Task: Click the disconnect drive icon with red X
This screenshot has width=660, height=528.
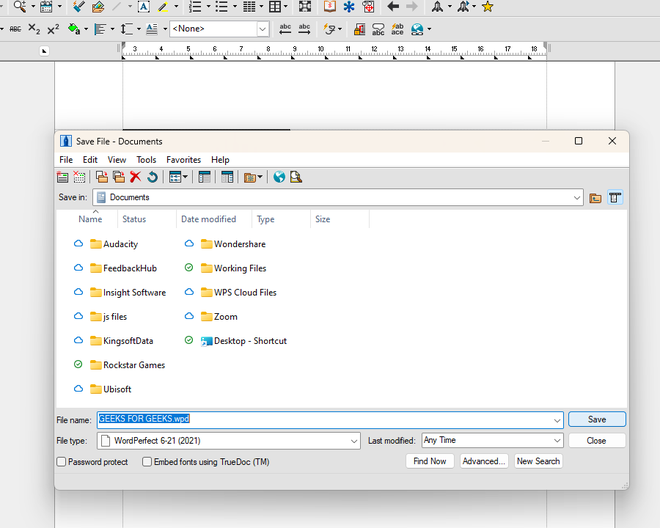Action: pyautogui.click(x=79, y=177)
